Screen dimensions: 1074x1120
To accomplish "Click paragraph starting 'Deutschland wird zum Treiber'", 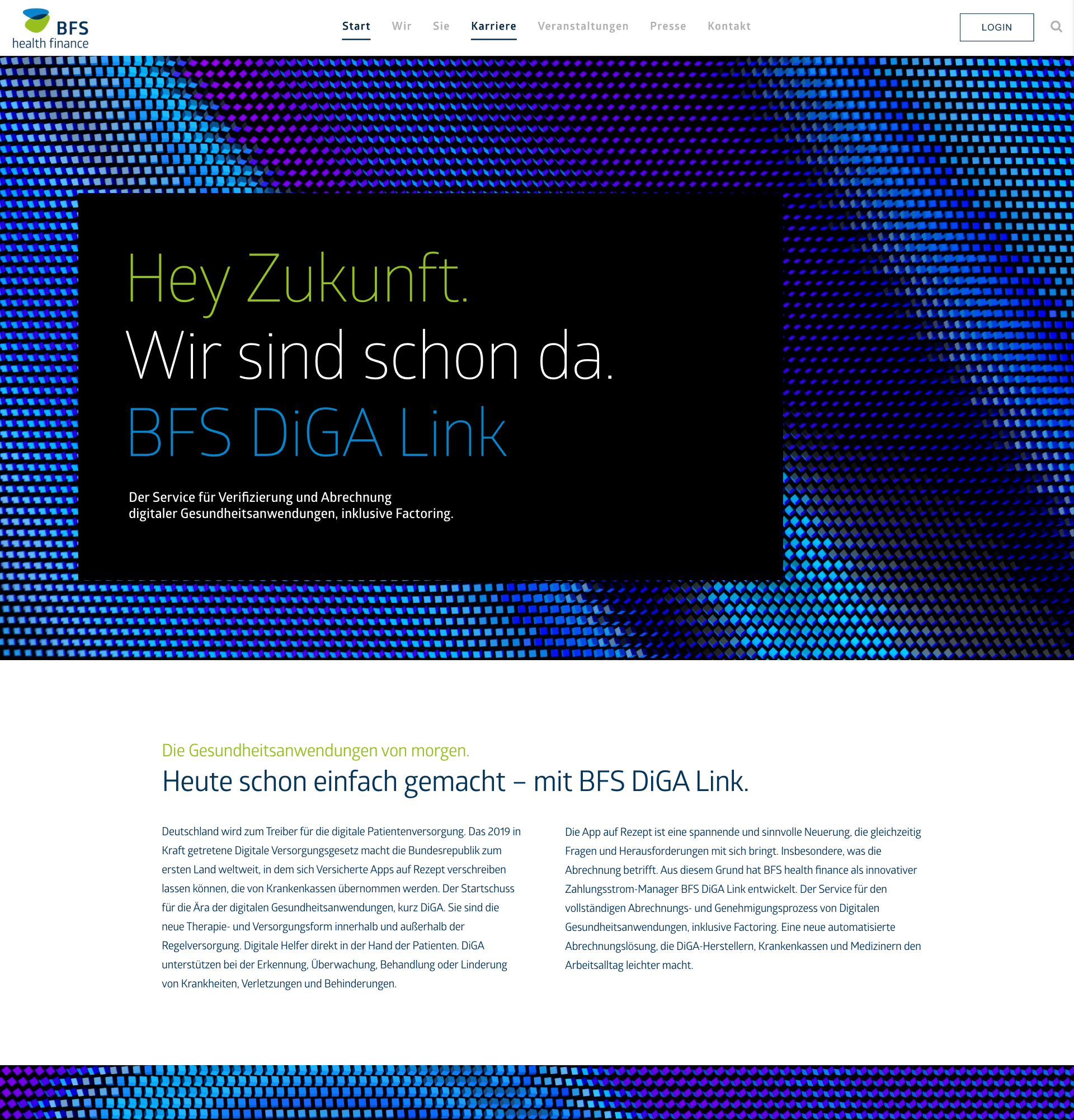I will click(x=342, y=907).
